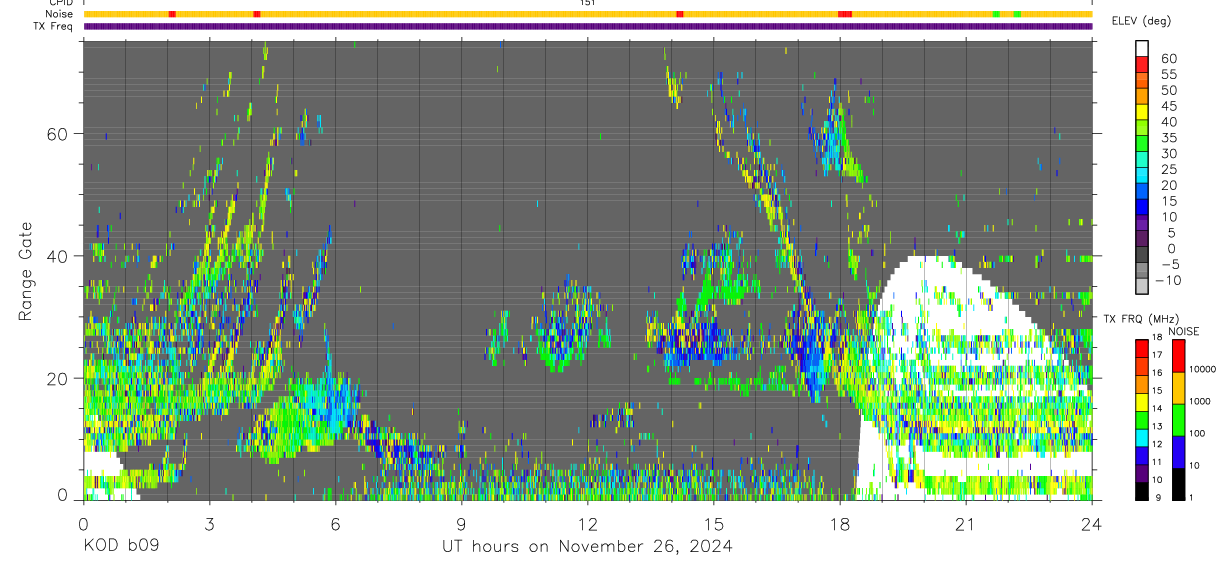
Task: Click the black bottom segment of TX FRQ bar
Action: [x=1142, y=489]
